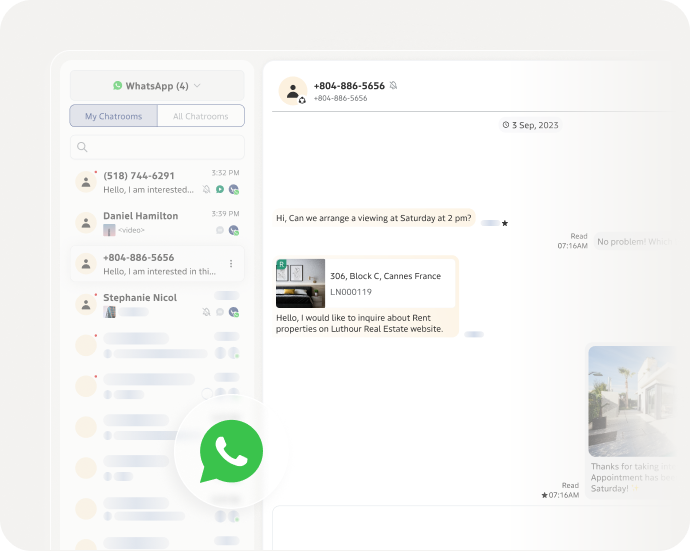Image resolution: width=690 pixels, height=551 pixels.
Task: Click green WhatsApp icon on (518) 744-6291 row
Action: [x=220, y=189]
